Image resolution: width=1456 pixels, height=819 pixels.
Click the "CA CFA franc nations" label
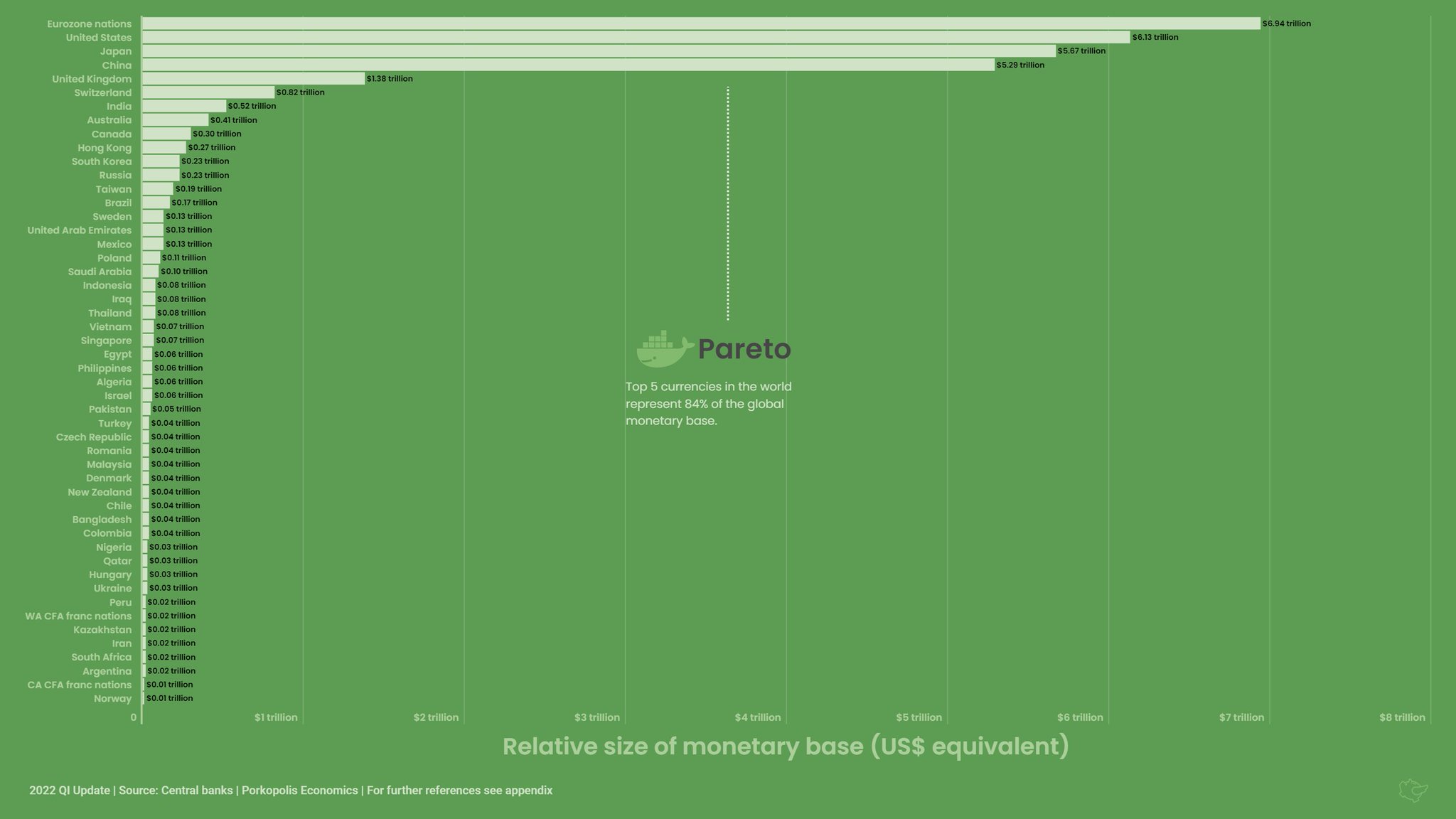(x=80, y=685)
